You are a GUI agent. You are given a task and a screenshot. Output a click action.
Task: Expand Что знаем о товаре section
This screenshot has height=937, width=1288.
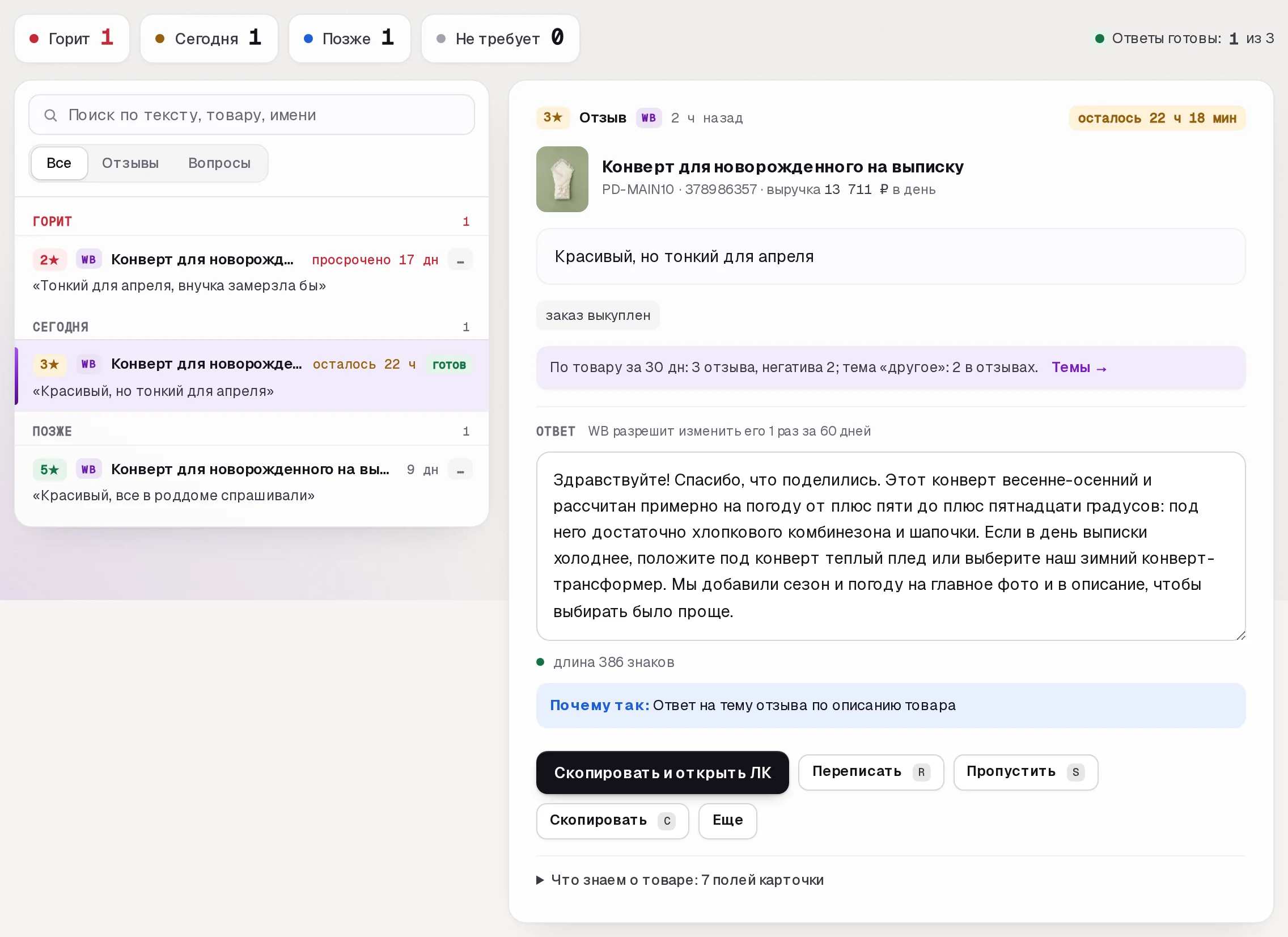point(680,880)
